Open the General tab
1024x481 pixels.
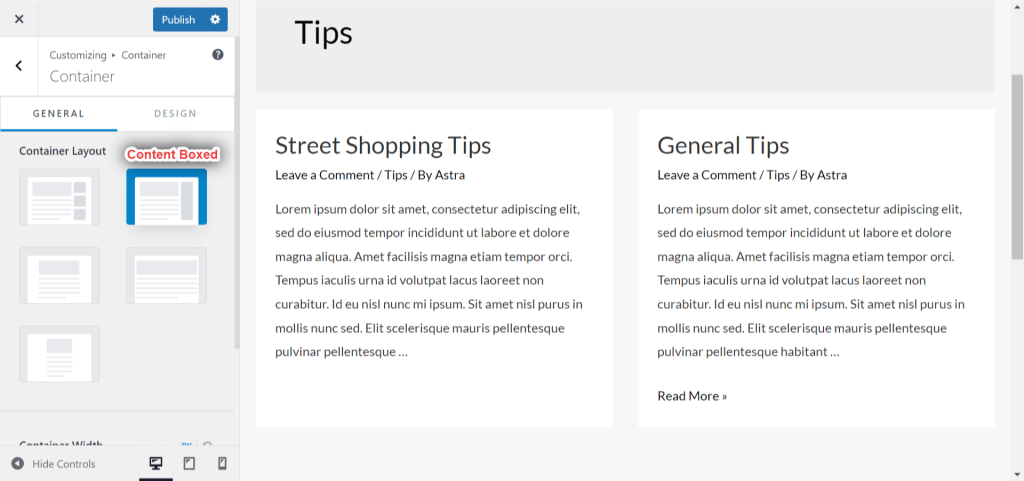(x=59, y=114)
